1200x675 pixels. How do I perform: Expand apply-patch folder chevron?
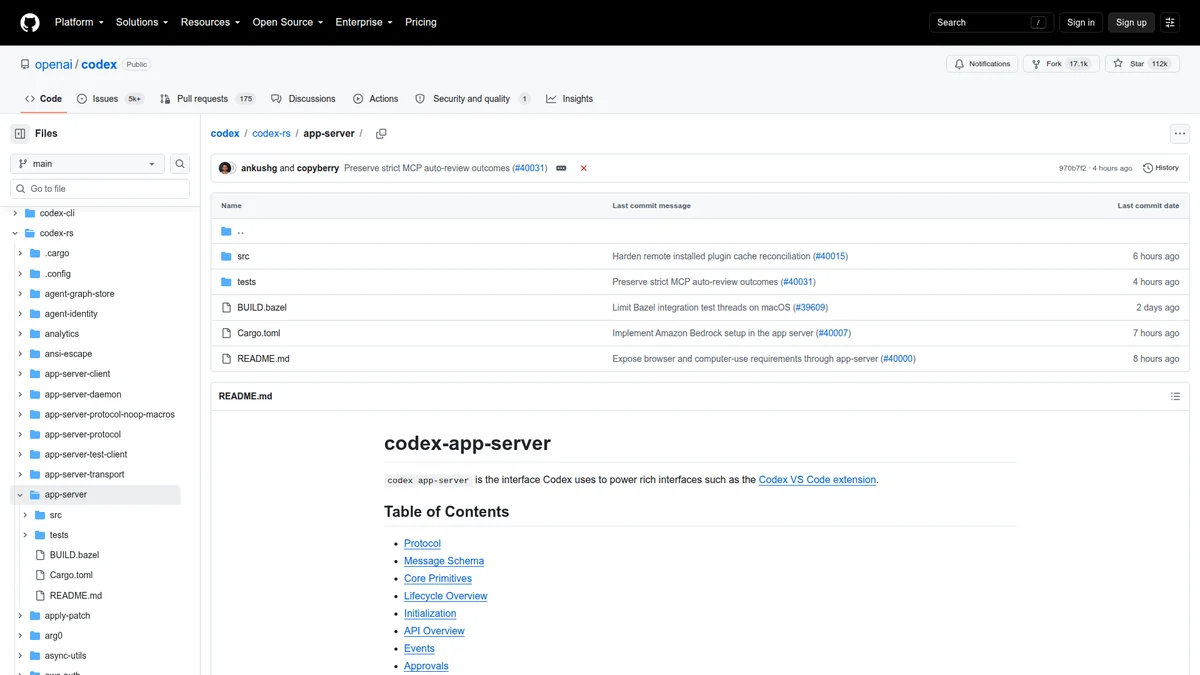click(x=20, y=616)
